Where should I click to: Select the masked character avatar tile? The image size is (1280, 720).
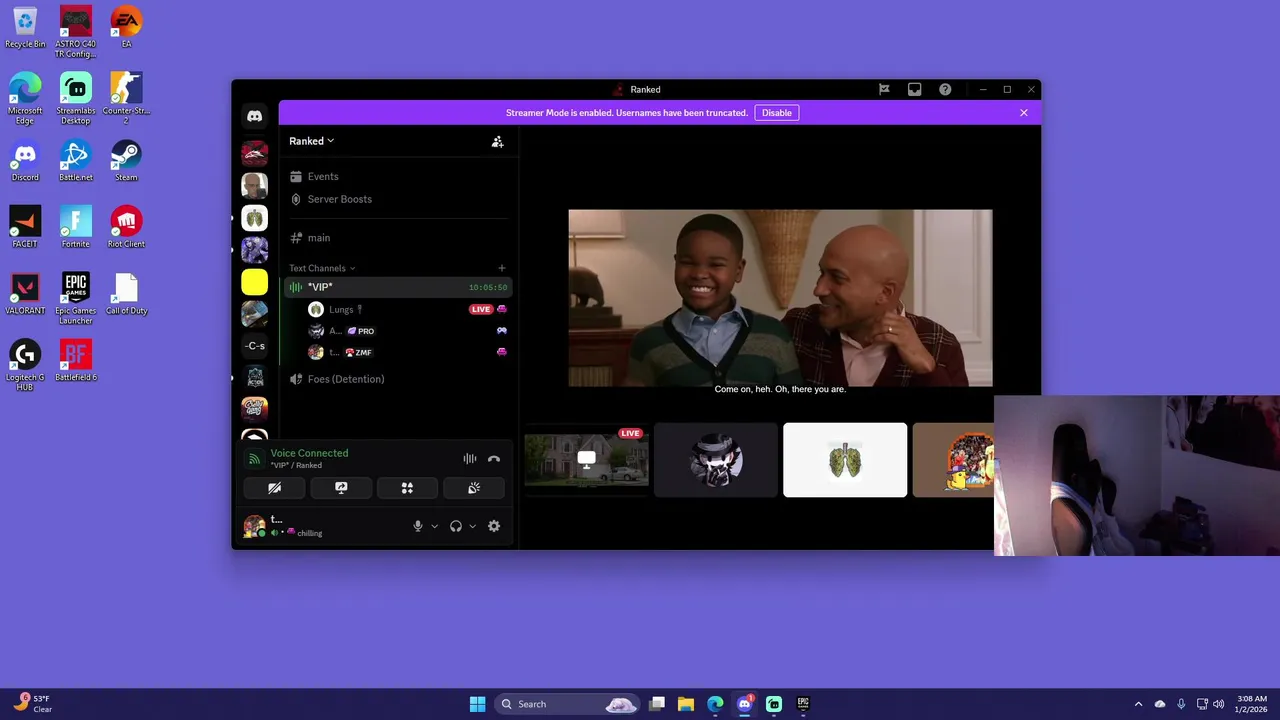coord(716,460)
